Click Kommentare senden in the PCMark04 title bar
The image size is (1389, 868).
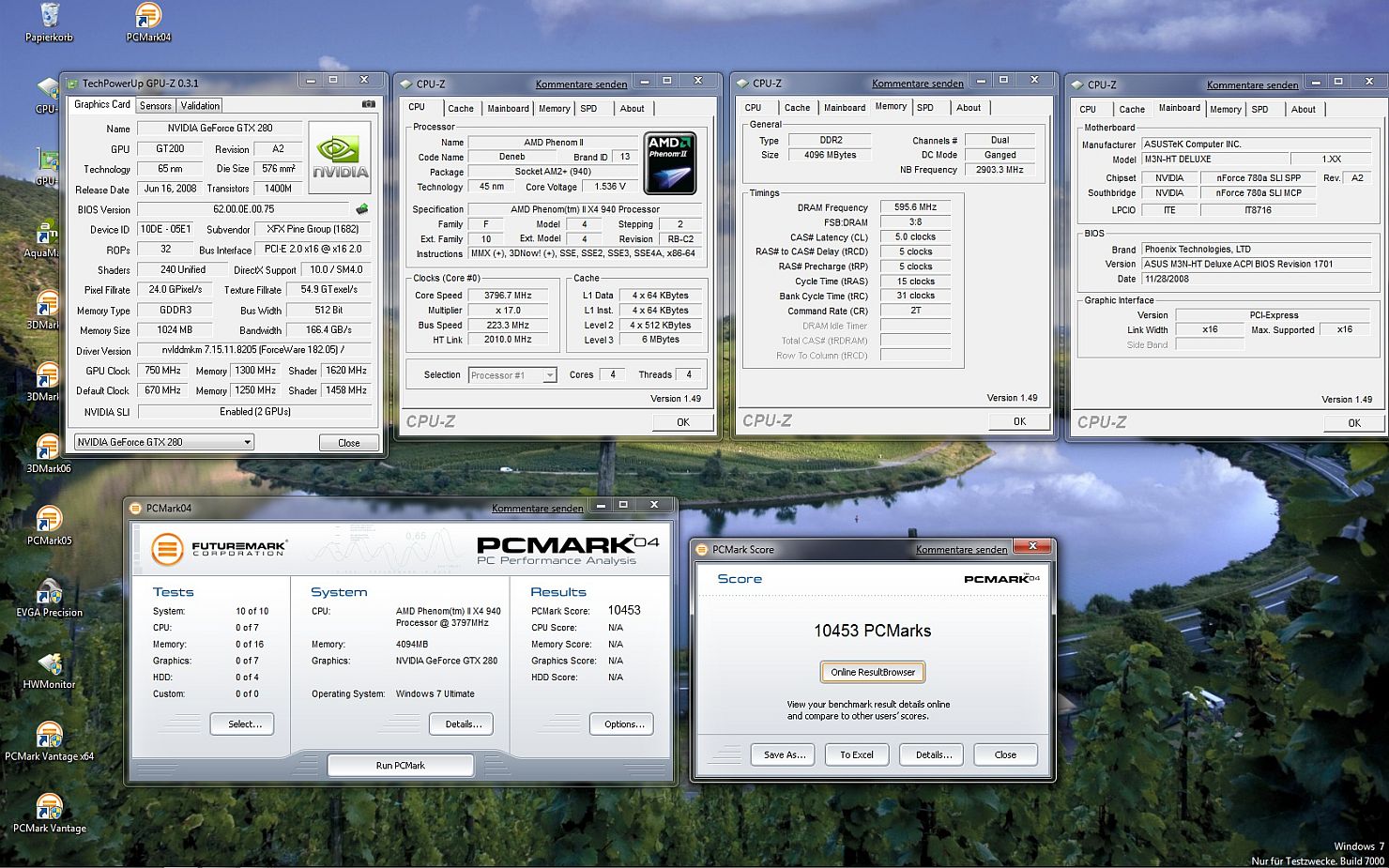pyautogui.click(x=538, y=509)
